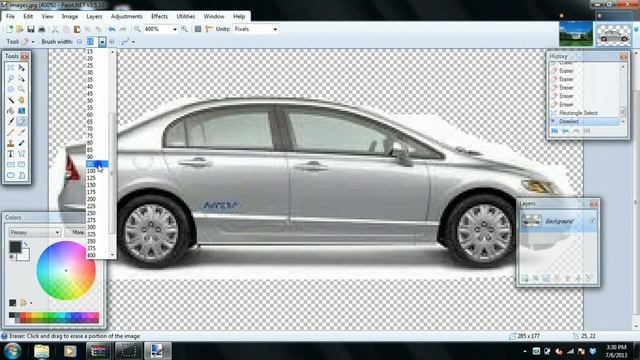
Task: Click the Open file toolbar icon
Action: (x=20, y=29)
